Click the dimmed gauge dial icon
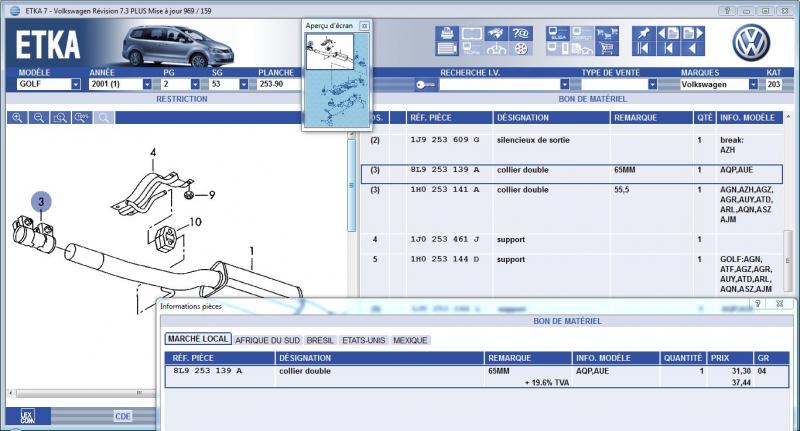 (495, 48)
